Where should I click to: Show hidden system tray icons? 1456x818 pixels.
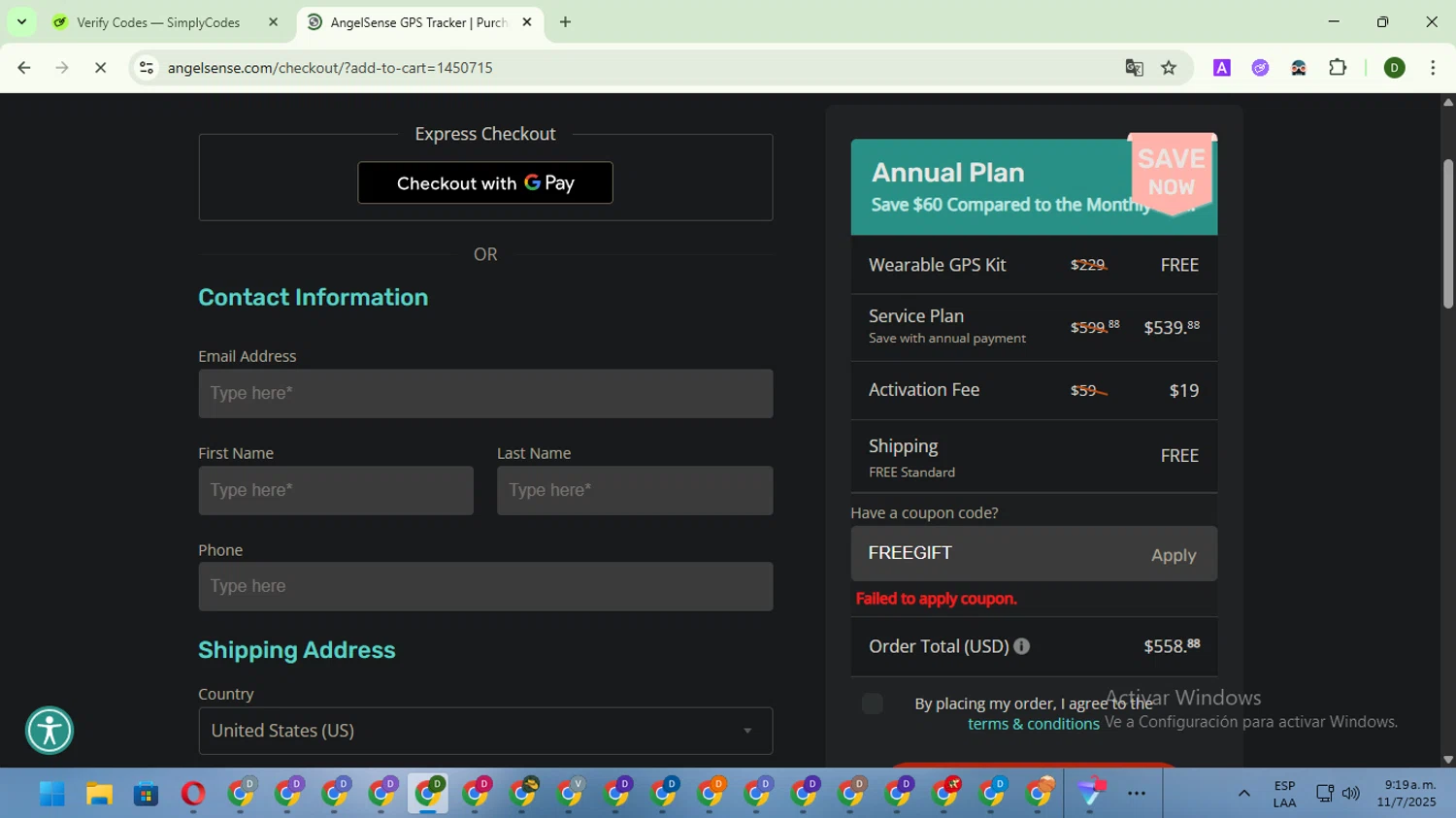coord(1243,794)
